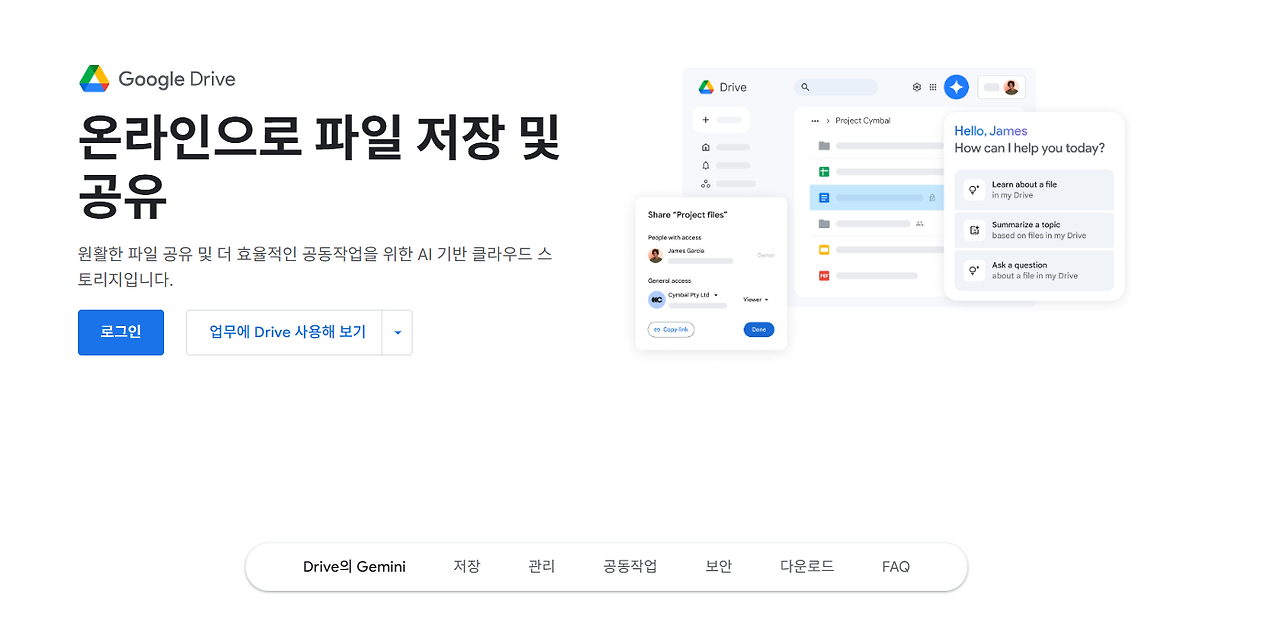Choose the Summarize a topic suggestion card
This screenshot has width=1280, height=634.
click(1034, 230)
